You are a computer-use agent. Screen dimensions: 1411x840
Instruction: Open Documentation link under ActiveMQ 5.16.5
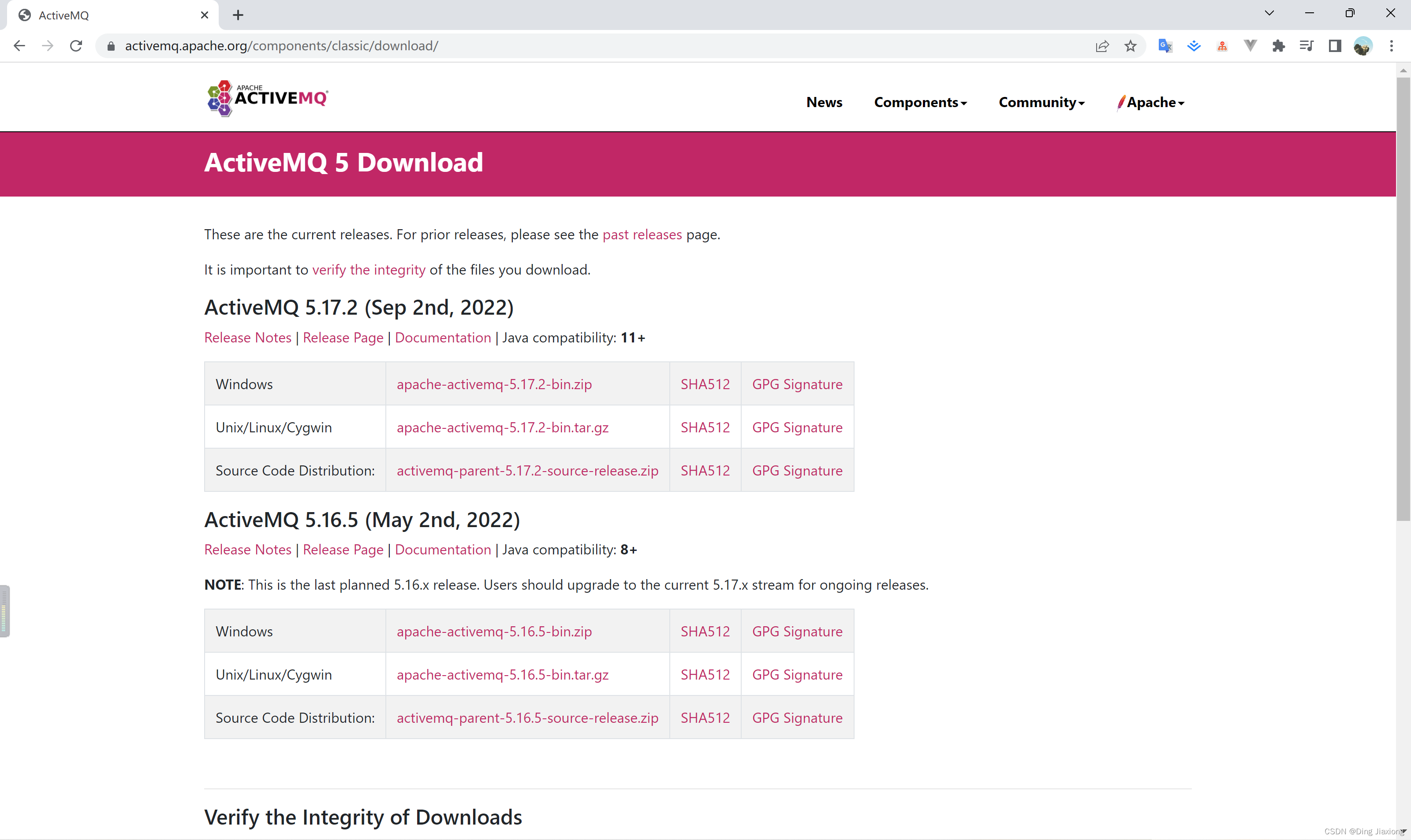443,550
